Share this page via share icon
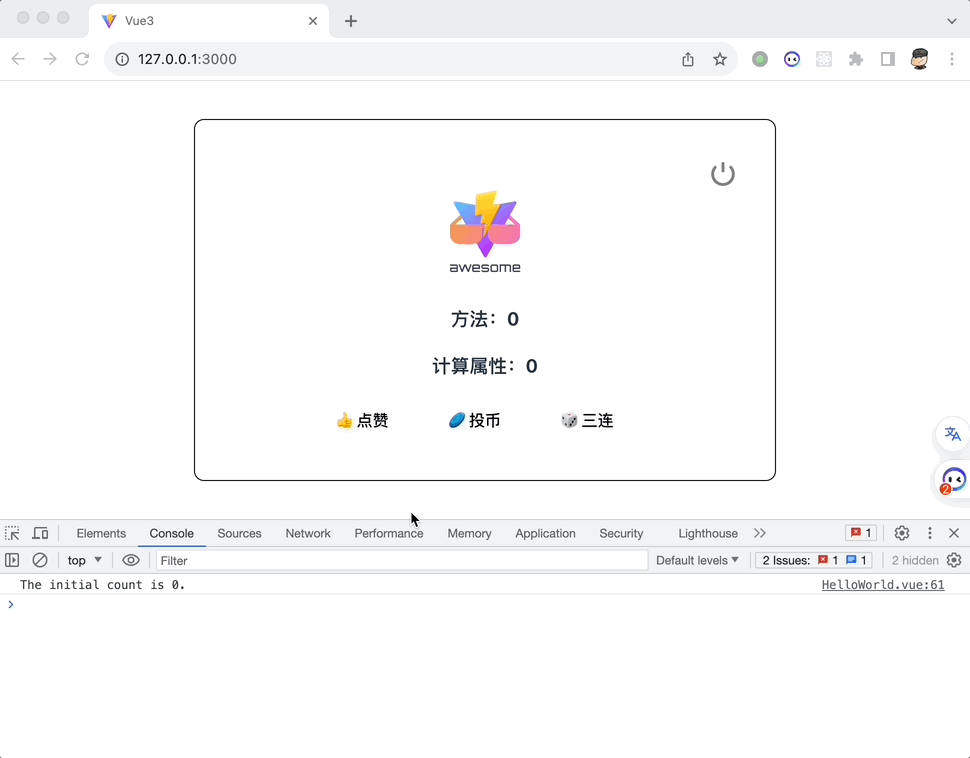This screenshot has width=970, height=758. point(688,59)
